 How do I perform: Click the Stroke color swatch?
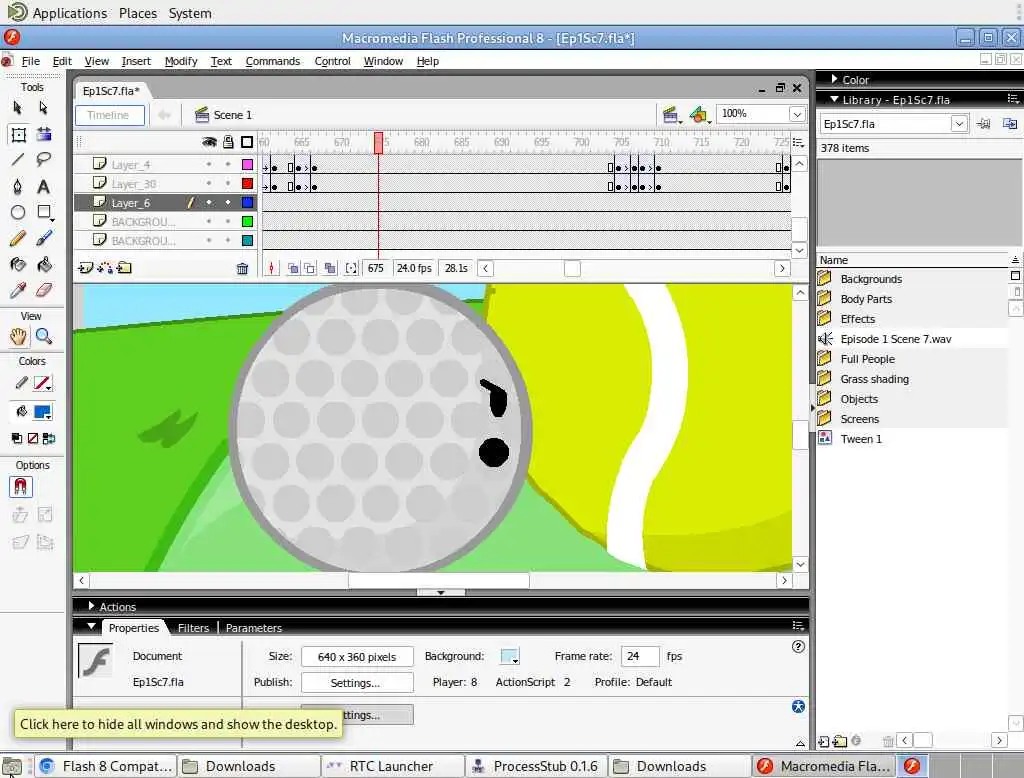[x=43, y=383]
